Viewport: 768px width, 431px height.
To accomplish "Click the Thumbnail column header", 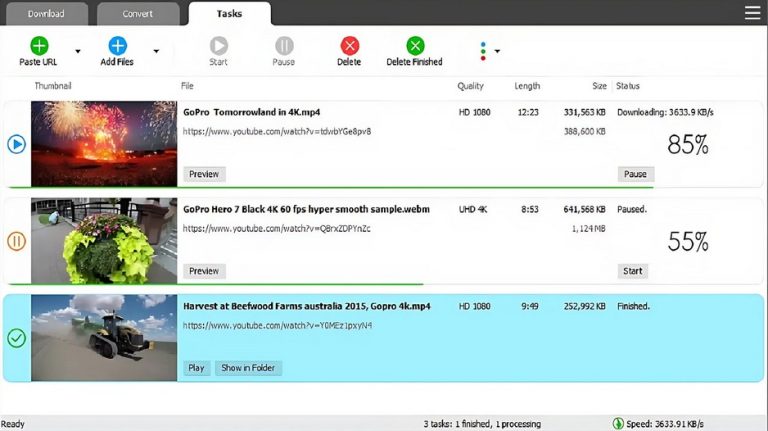I will pyautogui.click(x=53, y=86).
